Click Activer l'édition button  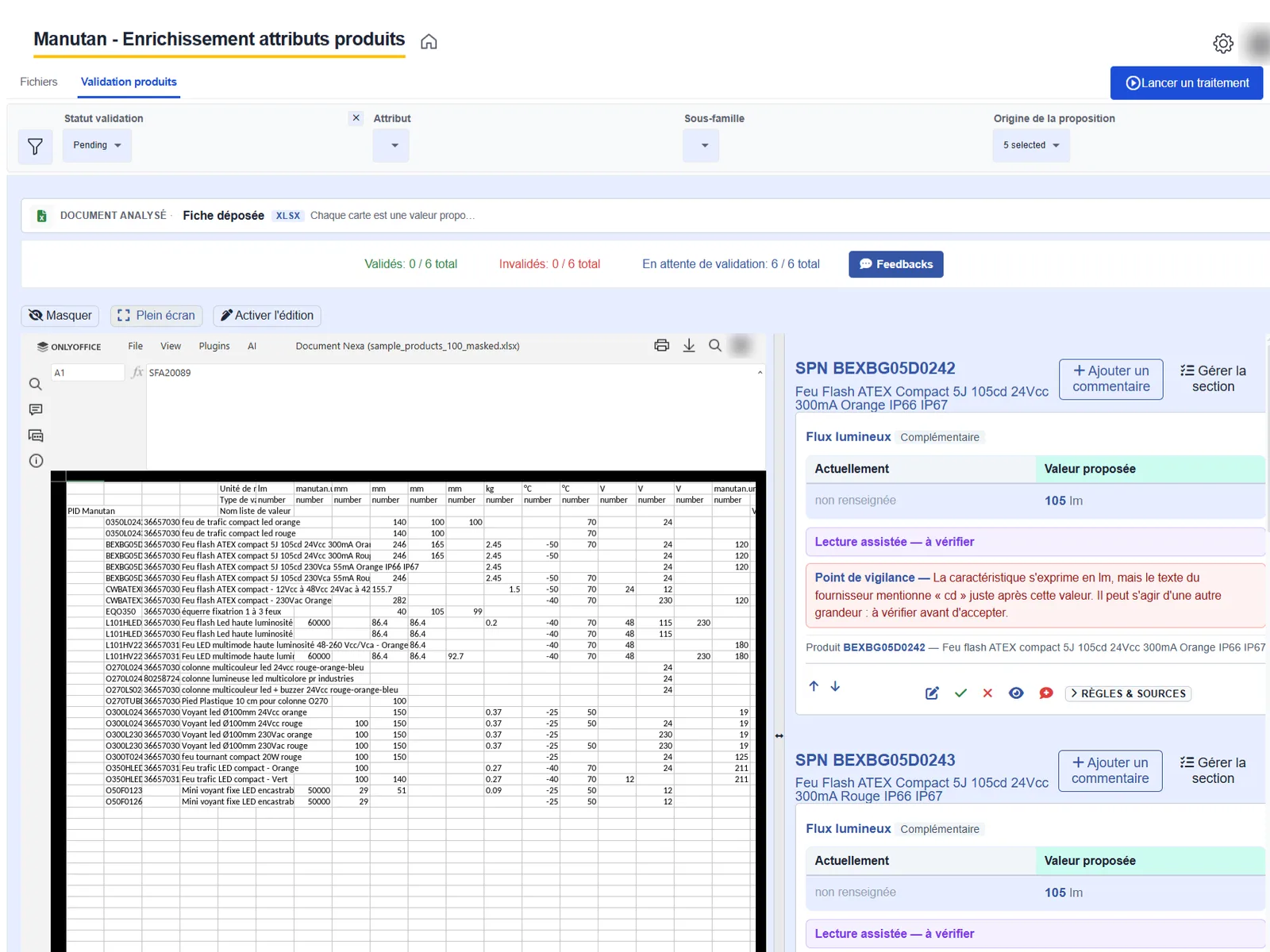[267, 316]
